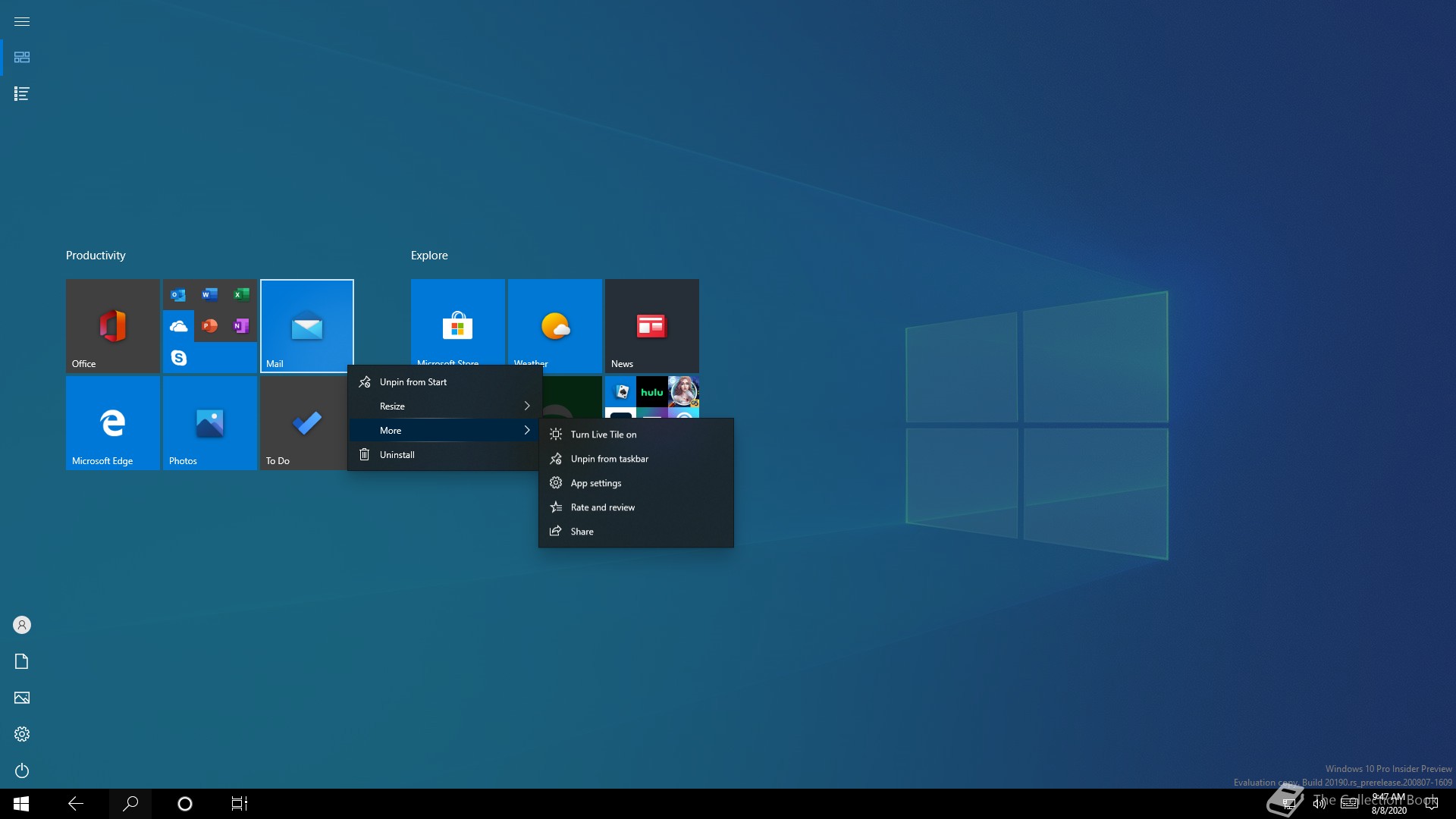The height and width of the screenshot is (819, 1456).
Task: Open the Microsoft Store tile
Action: coord(458,322)
